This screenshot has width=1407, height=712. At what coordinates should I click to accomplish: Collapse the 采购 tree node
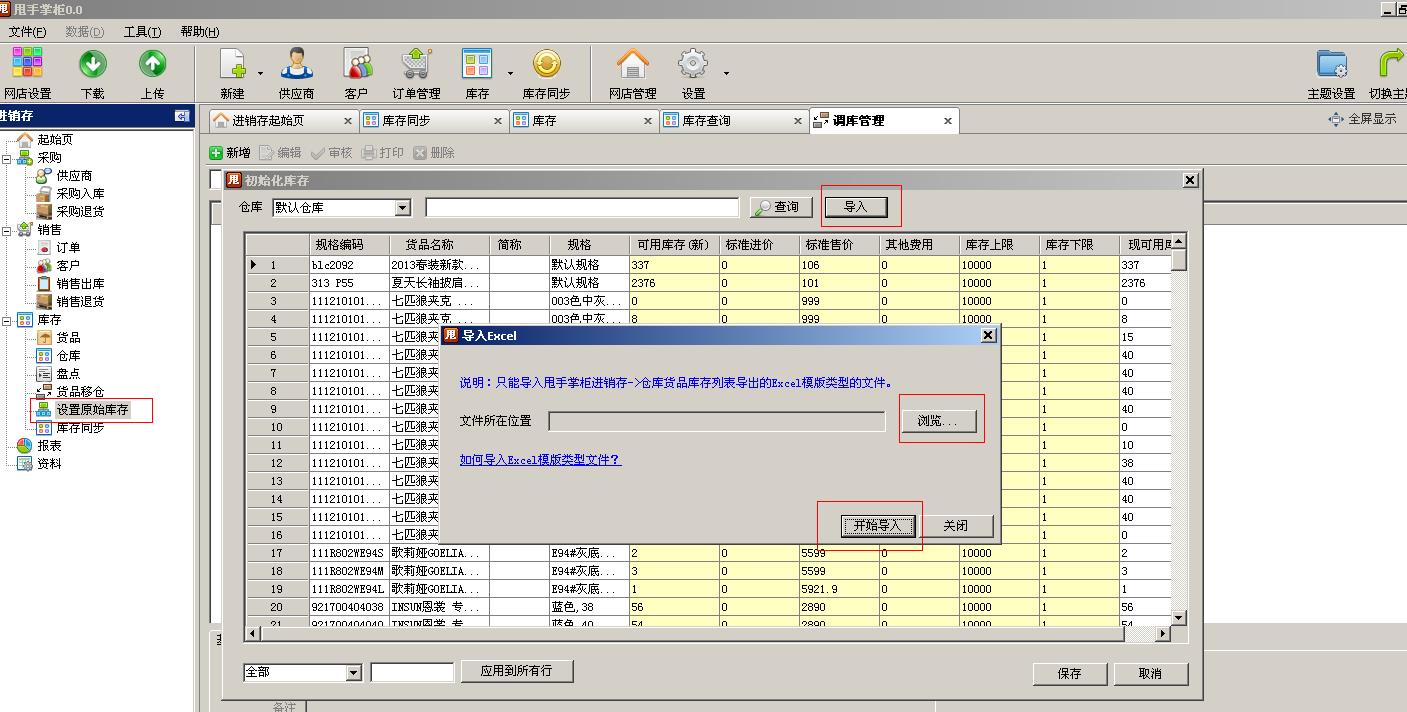(x=8, y=158)
